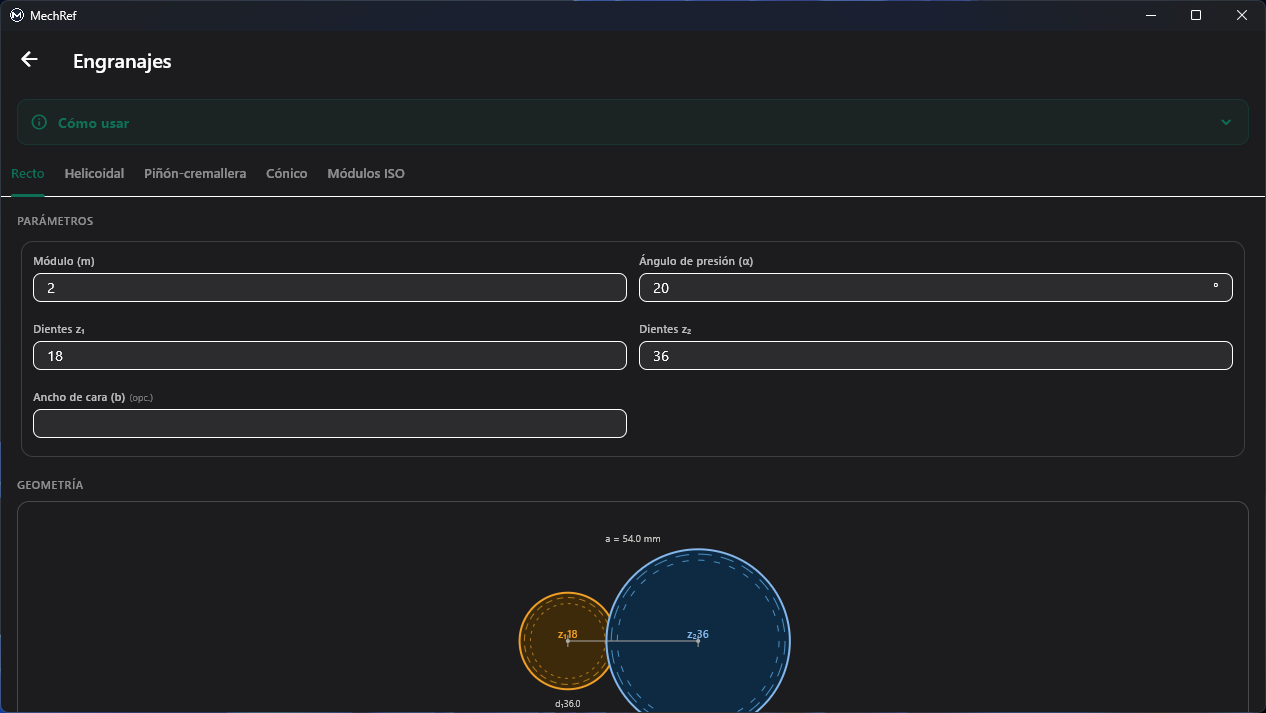Maximize the MechRef window
Viewport: 1266px width, 713px height.
click(x=1196, y=15)
